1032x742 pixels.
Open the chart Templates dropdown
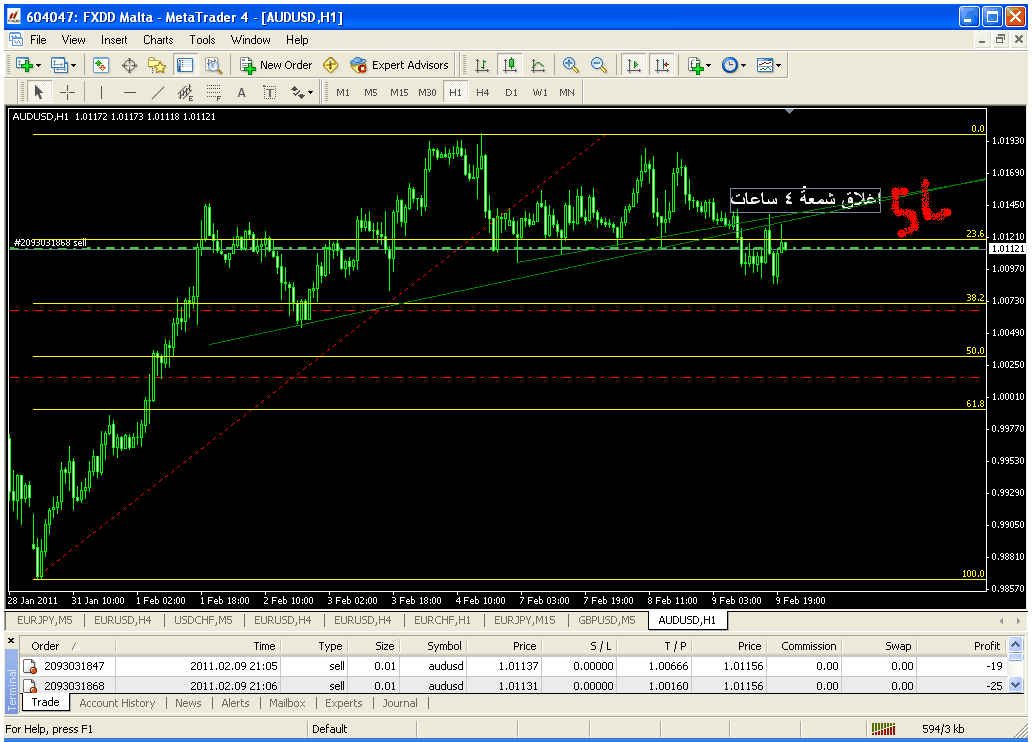(769, 65)
